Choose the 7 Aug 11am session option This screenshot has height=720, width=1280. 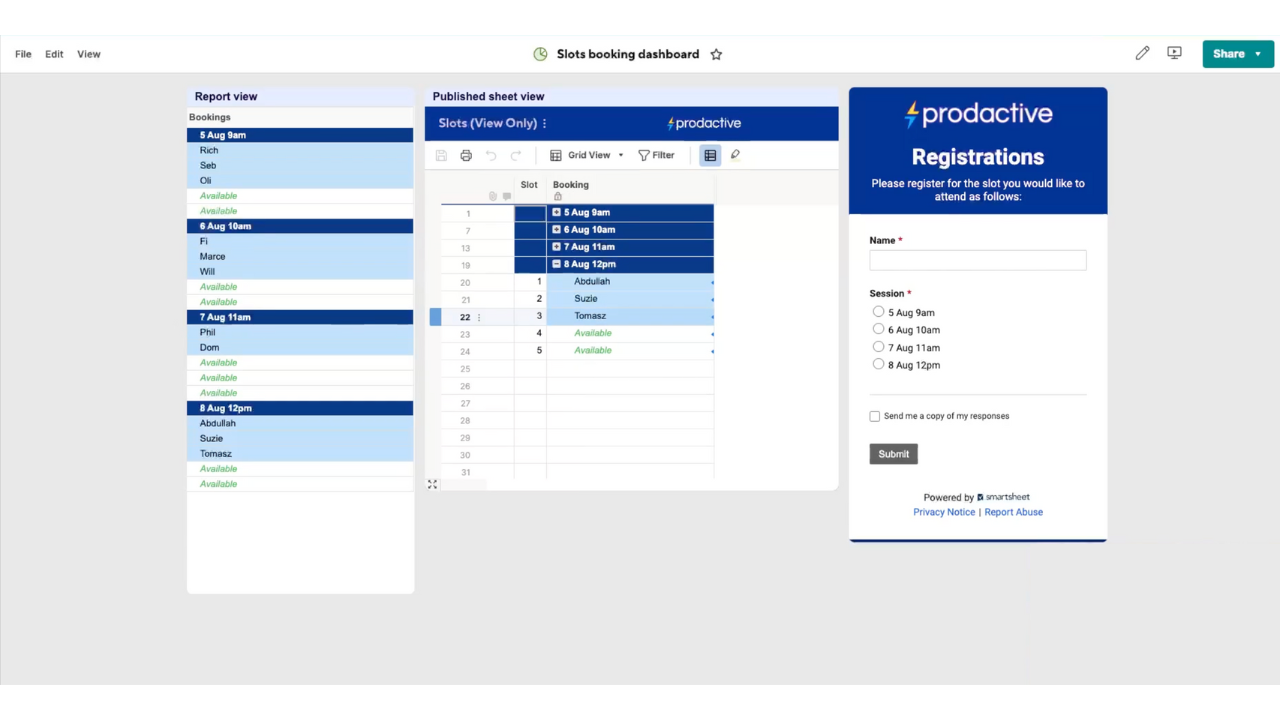878,347
